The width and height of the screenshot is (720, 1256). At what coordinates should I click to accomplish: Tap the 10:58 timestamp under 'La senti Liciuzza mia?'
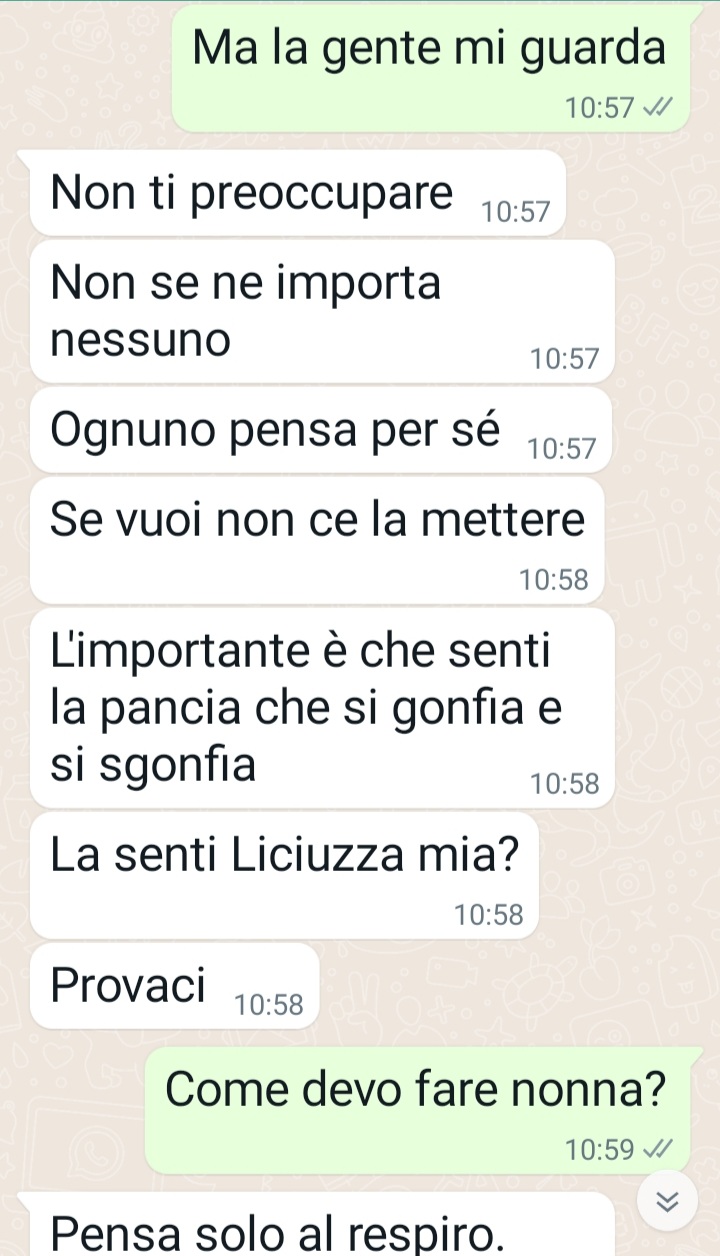(489, 914)
